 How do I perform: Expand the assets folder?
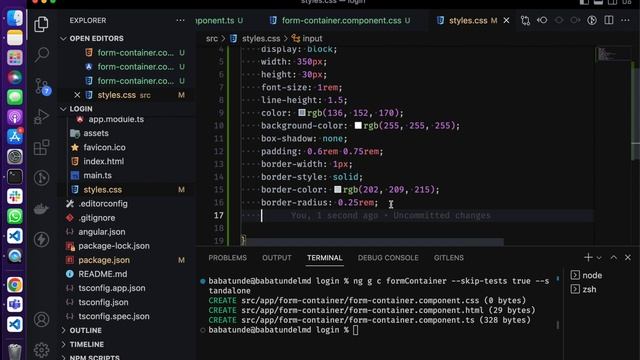click(96, 133)
